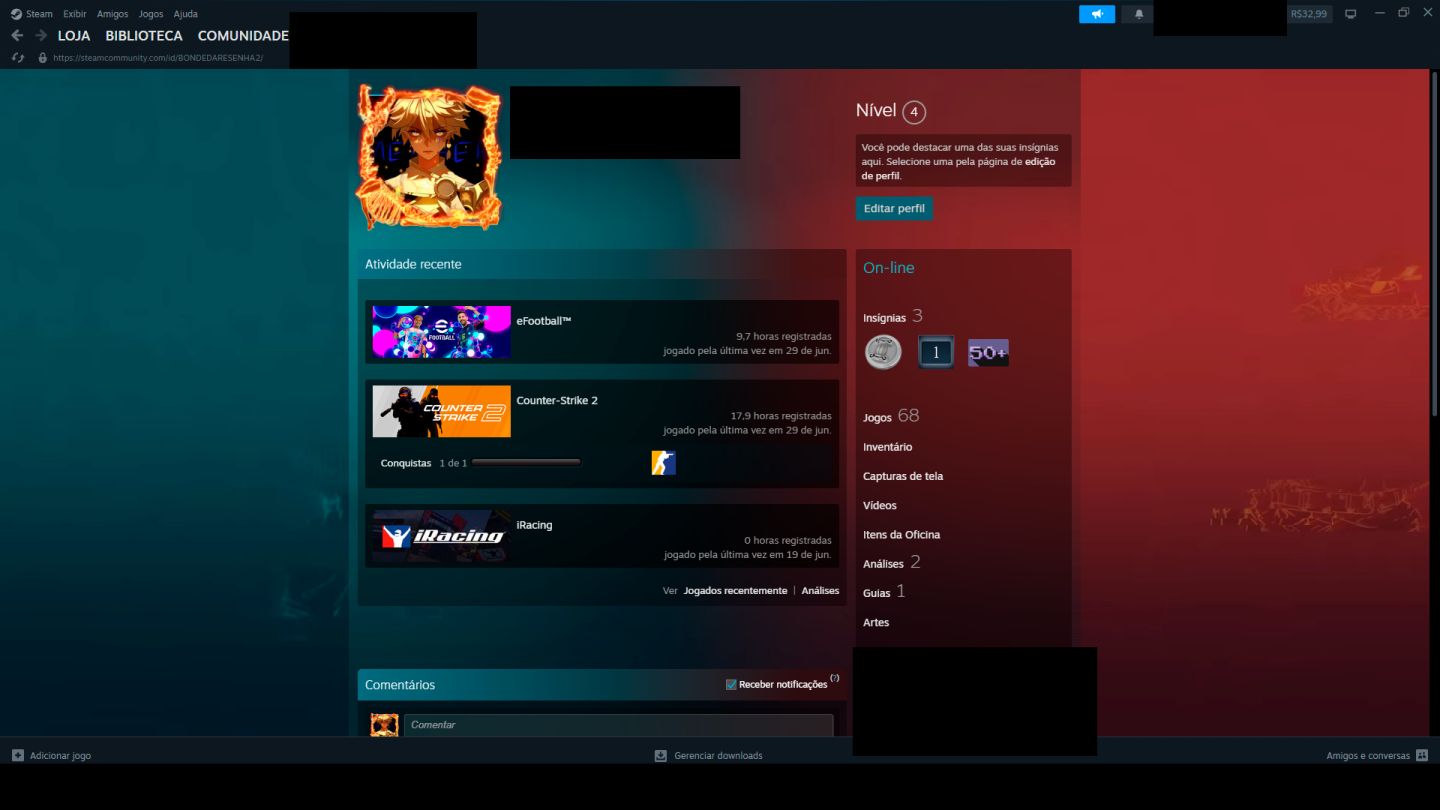The image size is (1440, 810).
Task: Open the Amigos menu
Action: (112, 14)
